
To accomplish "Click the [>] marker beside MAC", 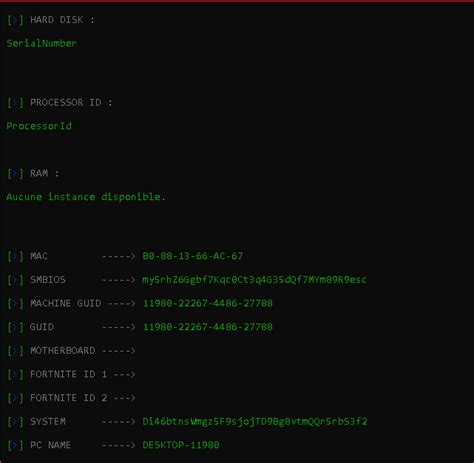I will click(15, 256).
